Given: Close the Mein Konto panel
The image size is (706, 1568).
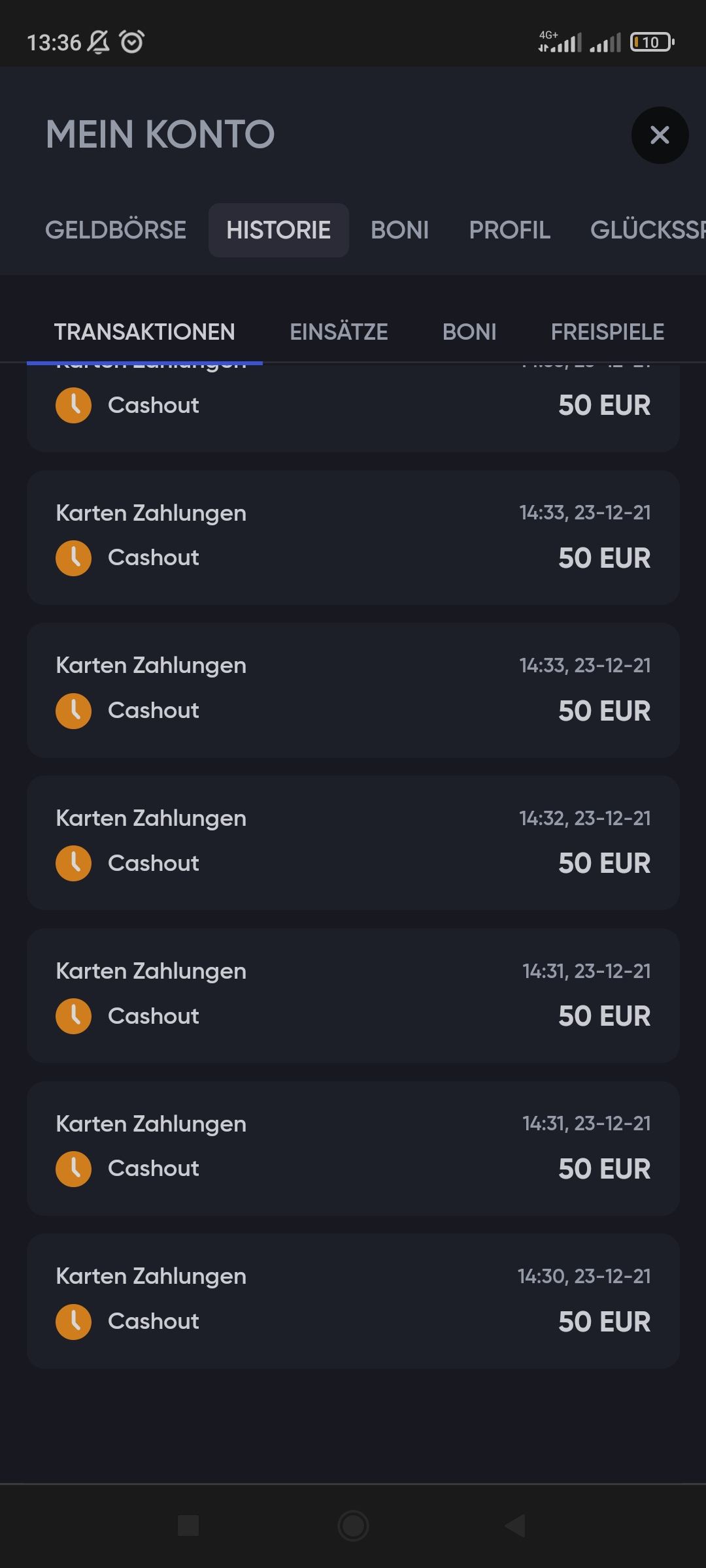Looking at the screenshot, I should 660,135.
